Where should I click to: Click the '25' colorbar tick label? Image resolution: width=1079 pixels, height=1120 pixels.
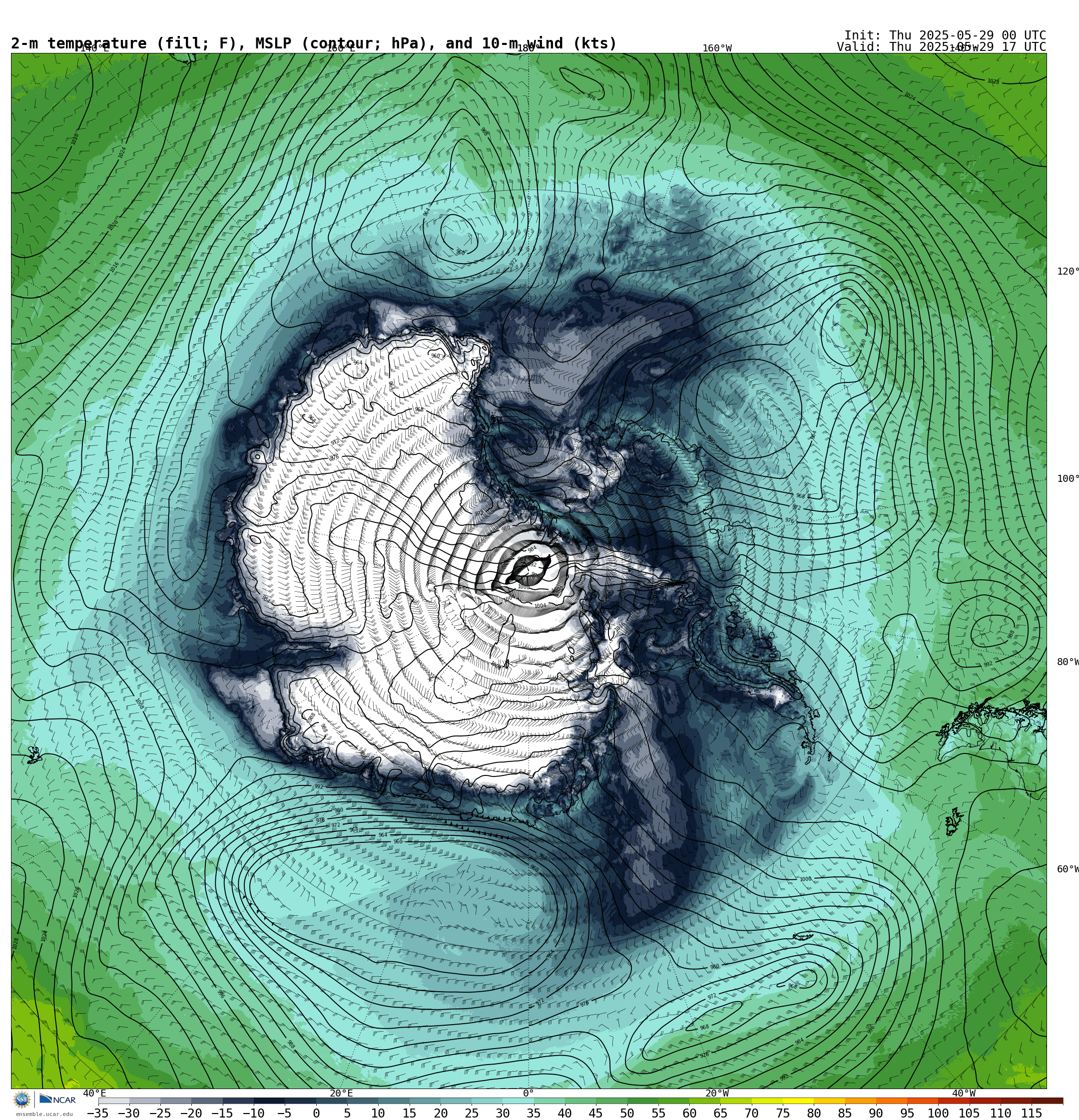(471, 1113)
